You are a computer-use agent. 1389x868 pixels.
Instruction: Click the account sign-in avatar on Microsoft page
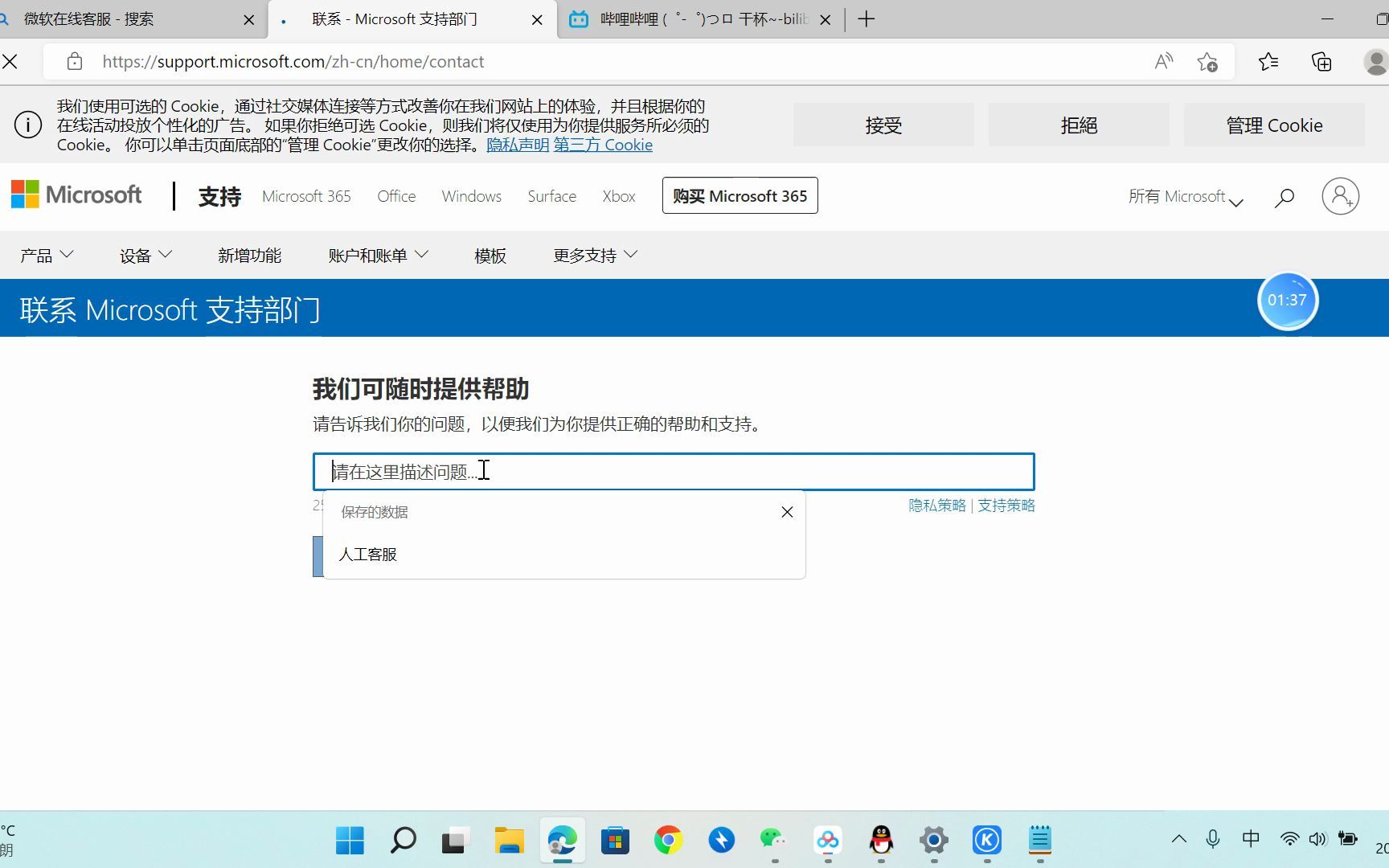(1340, 195)
